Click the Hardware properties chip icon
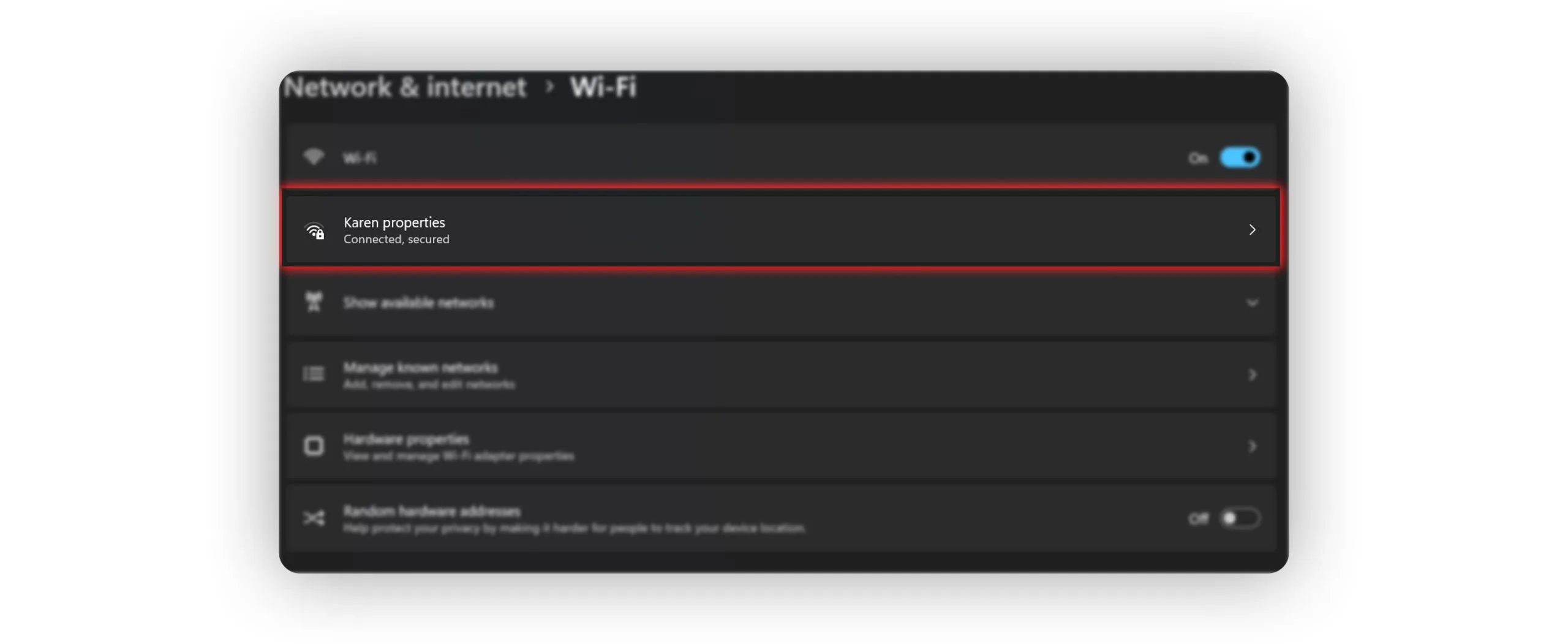This screenshot has width=1568, height=644. 314,446
